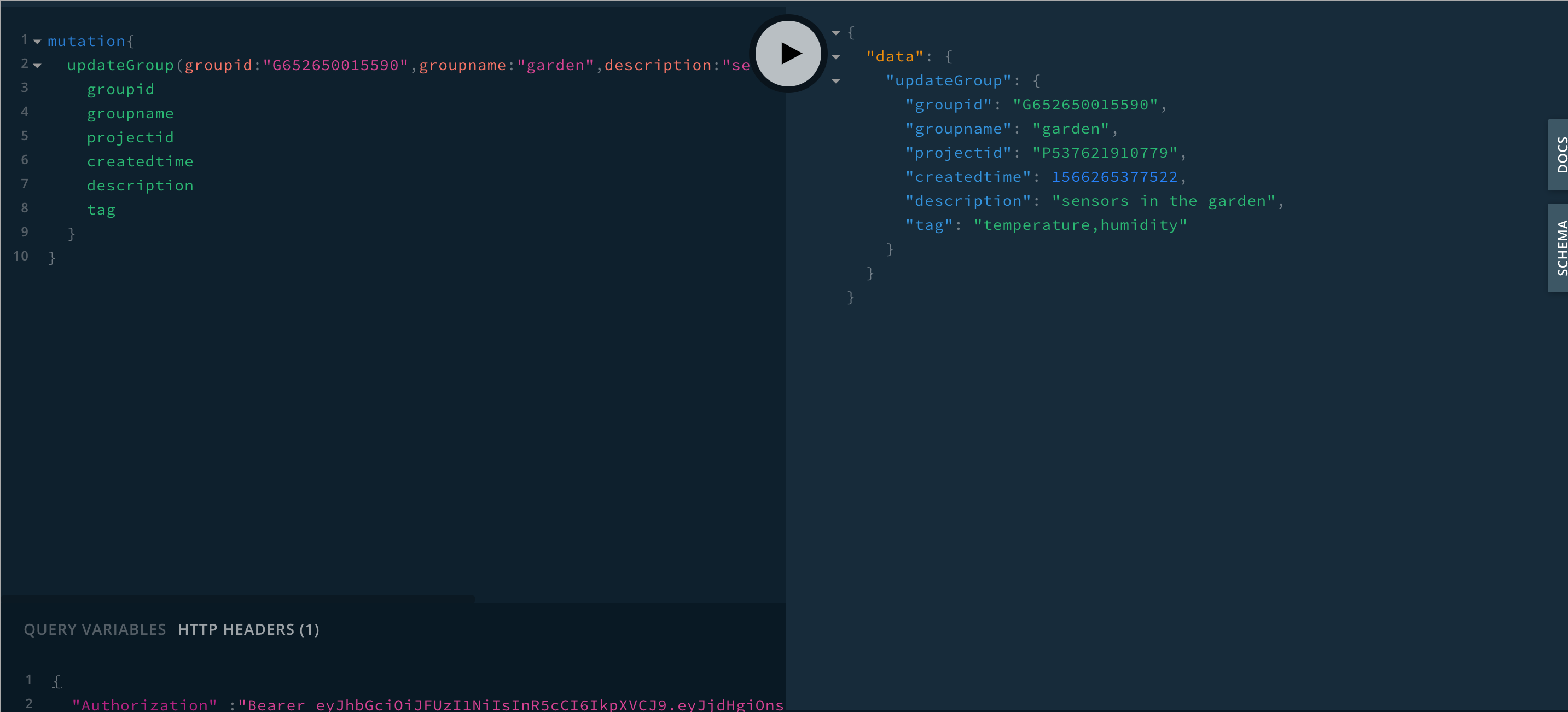Click the response projectid value "P537621910779"
1568x712 pixels.
point(1105,153)
